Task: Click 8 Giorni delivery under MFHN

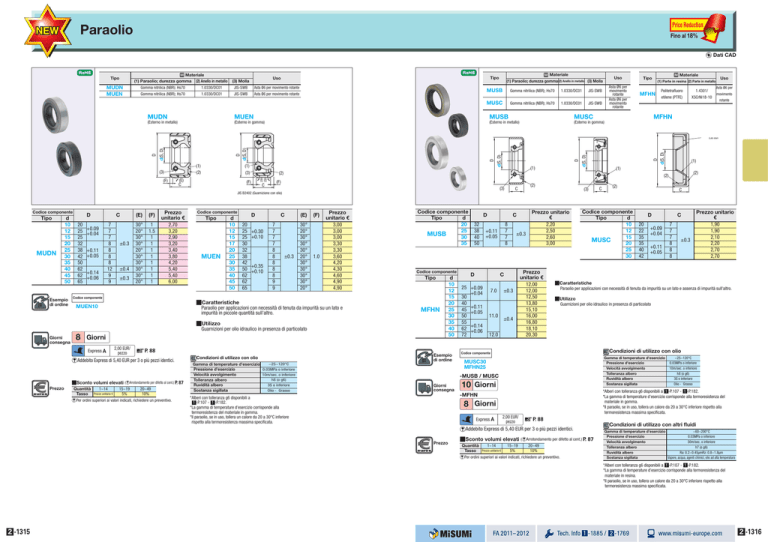Action: pyautogui.click(x=479, y=404)
